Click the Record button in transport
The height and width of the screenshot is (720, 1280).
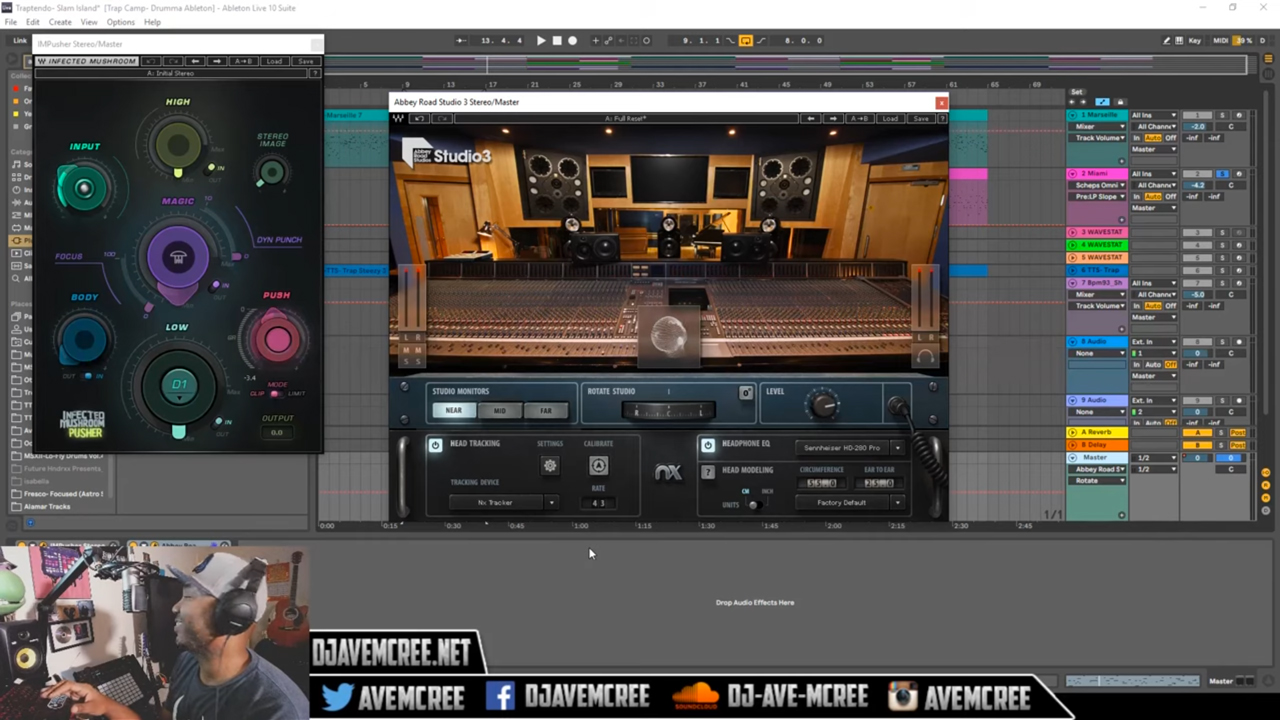tap(572, 41)
